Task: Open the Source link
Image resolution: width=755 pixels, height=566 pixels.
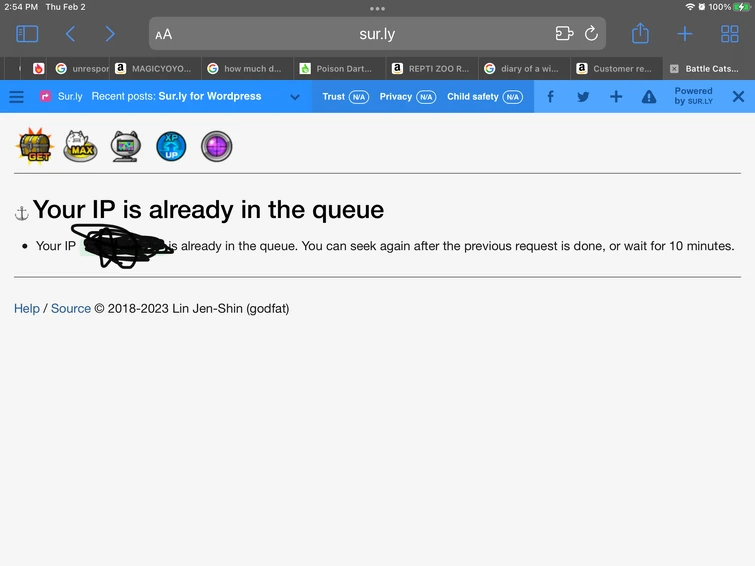Action: click(x=71, y=308)
